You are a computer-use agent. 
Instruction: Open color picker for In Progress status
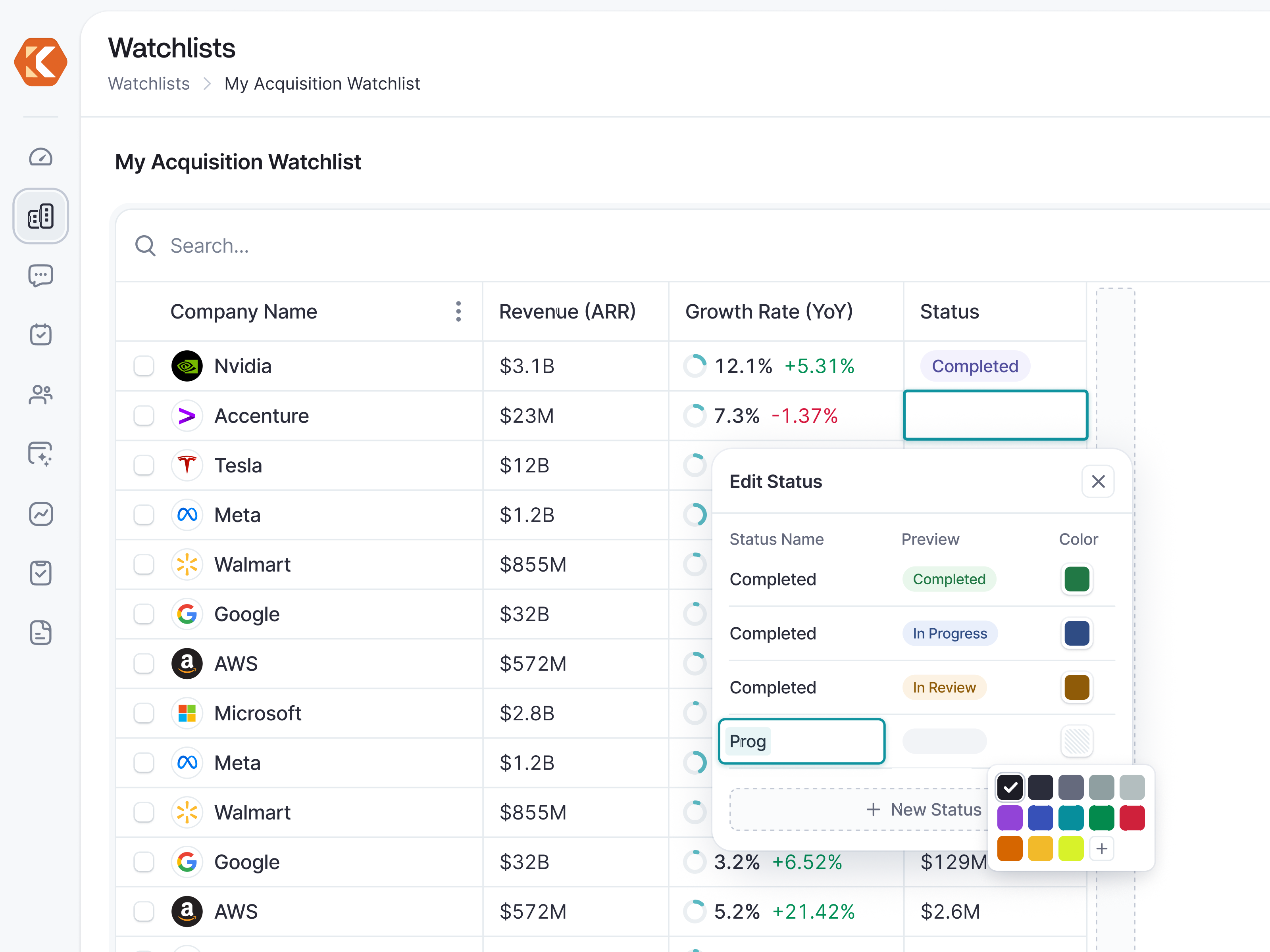(x=1076, y=633)
